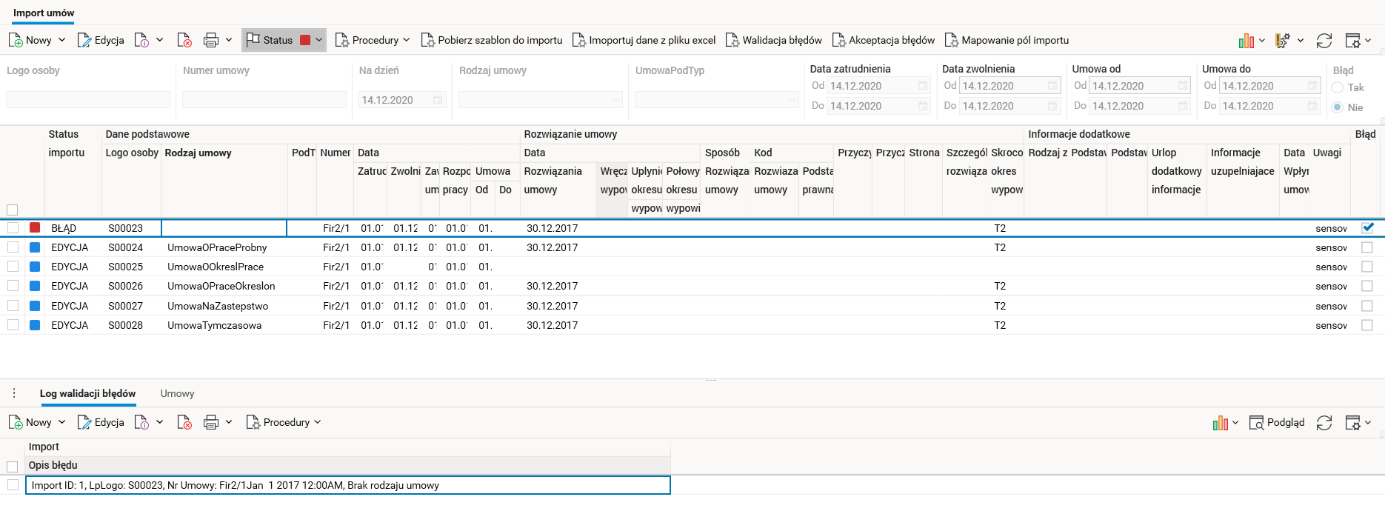Click the Logo osoby filter input field
This screenshot has height=511, width=1385.
88,99
